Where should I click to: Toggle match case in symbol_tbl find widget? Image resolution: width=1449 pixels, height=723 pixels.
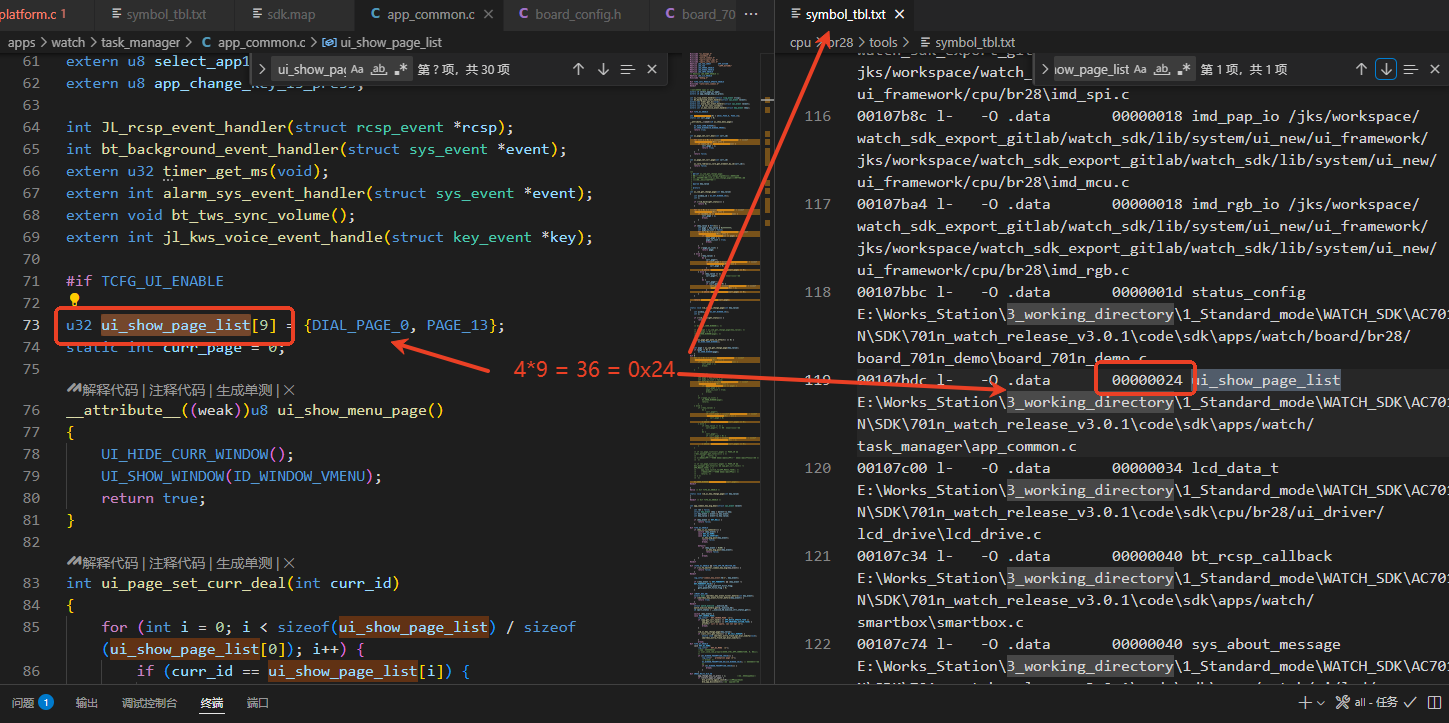1141,69
